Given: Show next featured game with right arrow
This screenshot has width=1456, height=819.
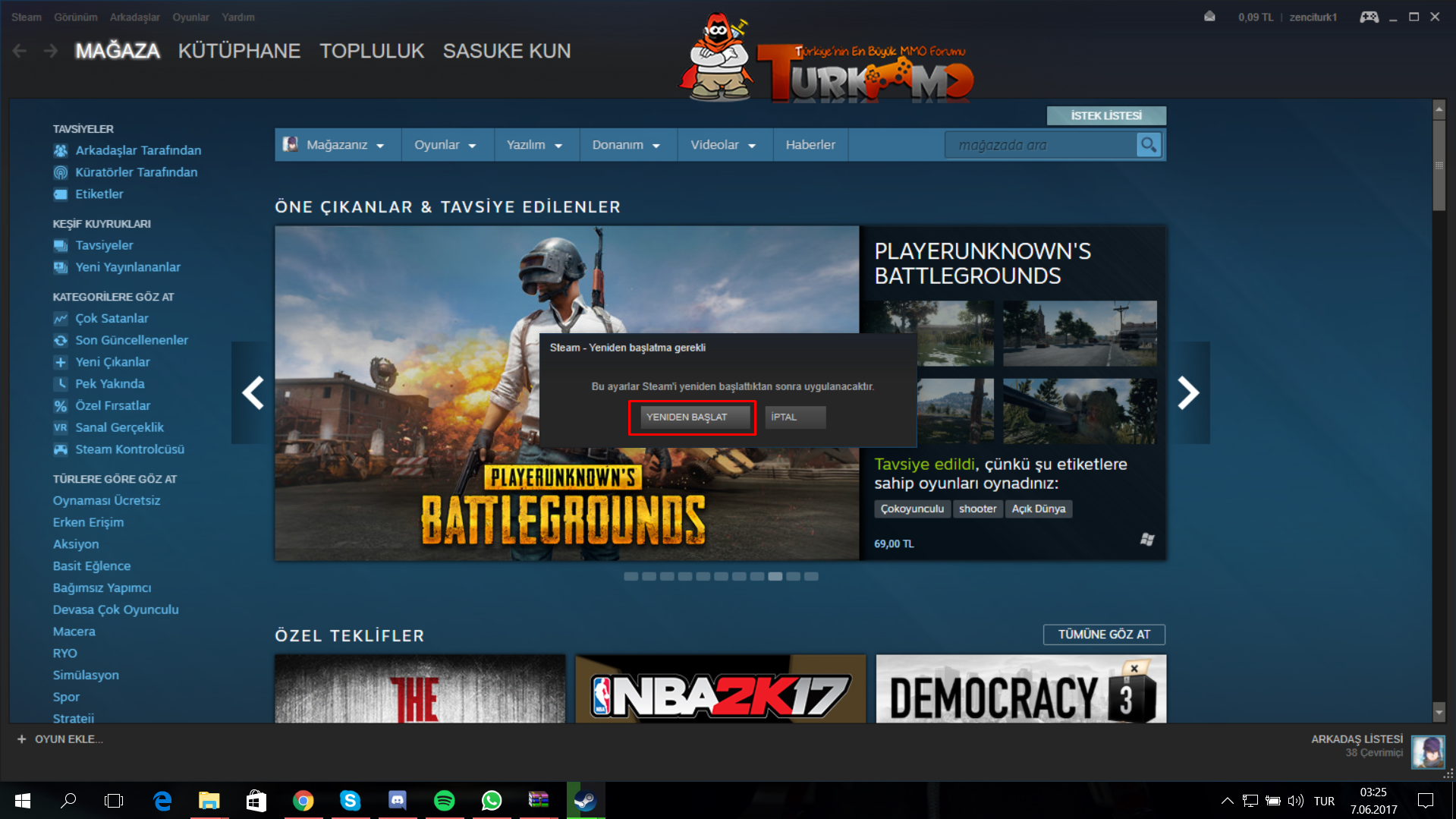Looking at the screenshot, I should [1188, 392].
